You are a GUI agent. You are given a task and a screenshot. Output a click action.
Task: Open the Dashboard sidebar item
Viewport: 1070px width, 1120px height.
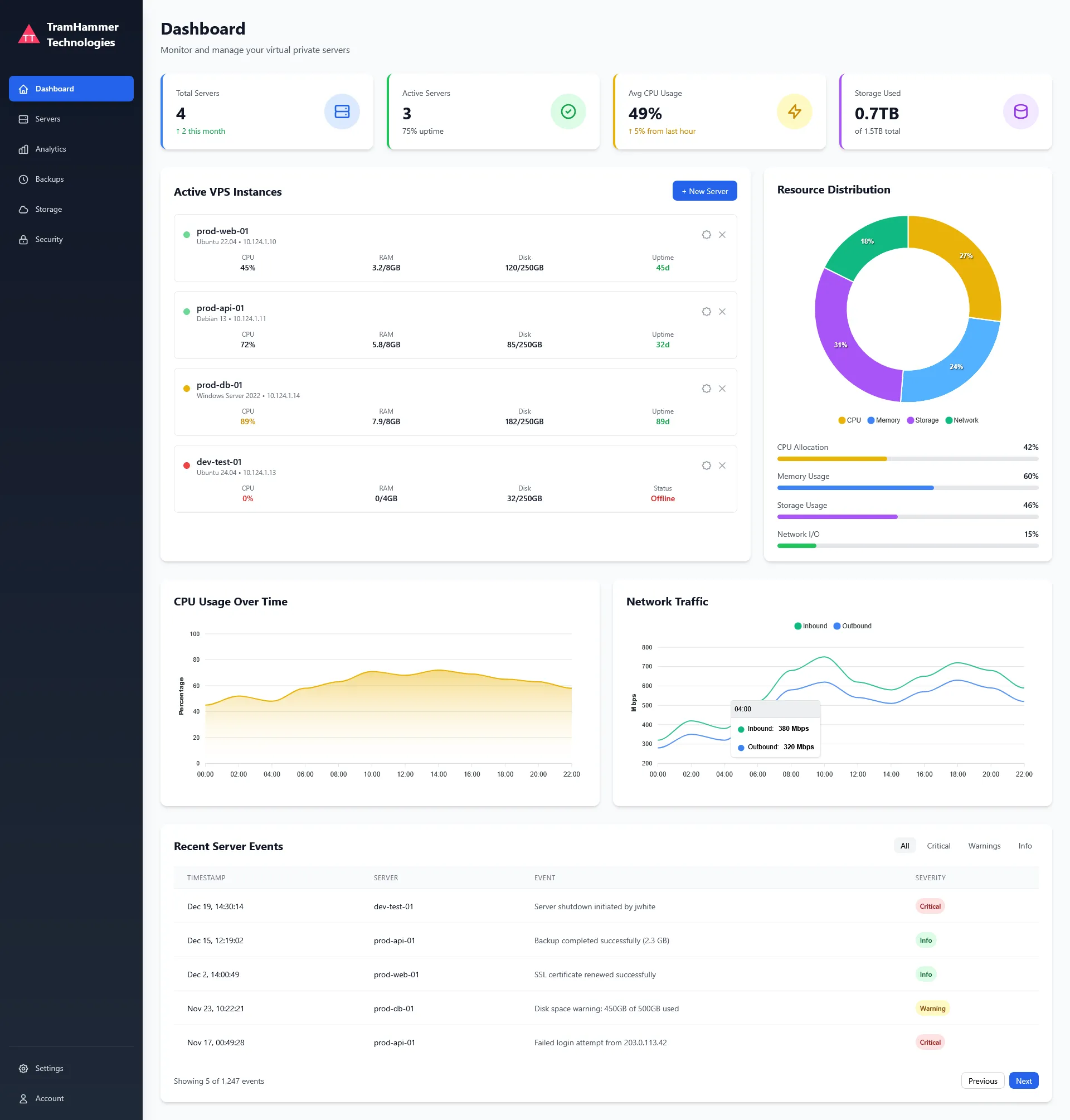click(x=71, y=89)
